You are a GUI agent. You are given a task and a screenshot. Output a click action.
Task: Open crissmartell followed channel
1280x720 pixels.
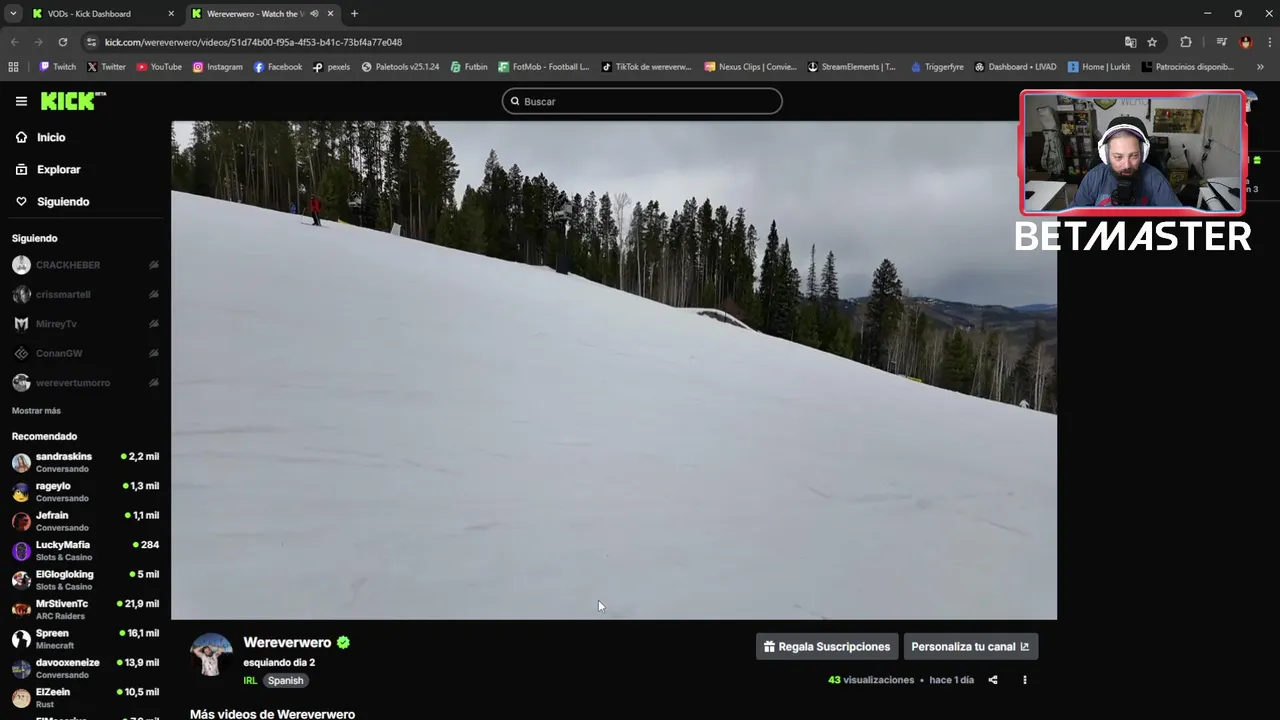(63, 294)
